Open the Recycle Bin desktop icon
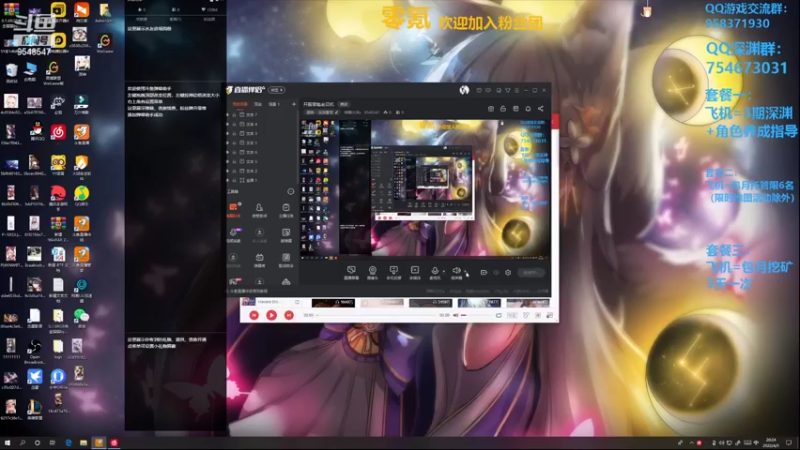Image resolution: width=800 pixels, height=450 pixels. [x=11, y=71]
